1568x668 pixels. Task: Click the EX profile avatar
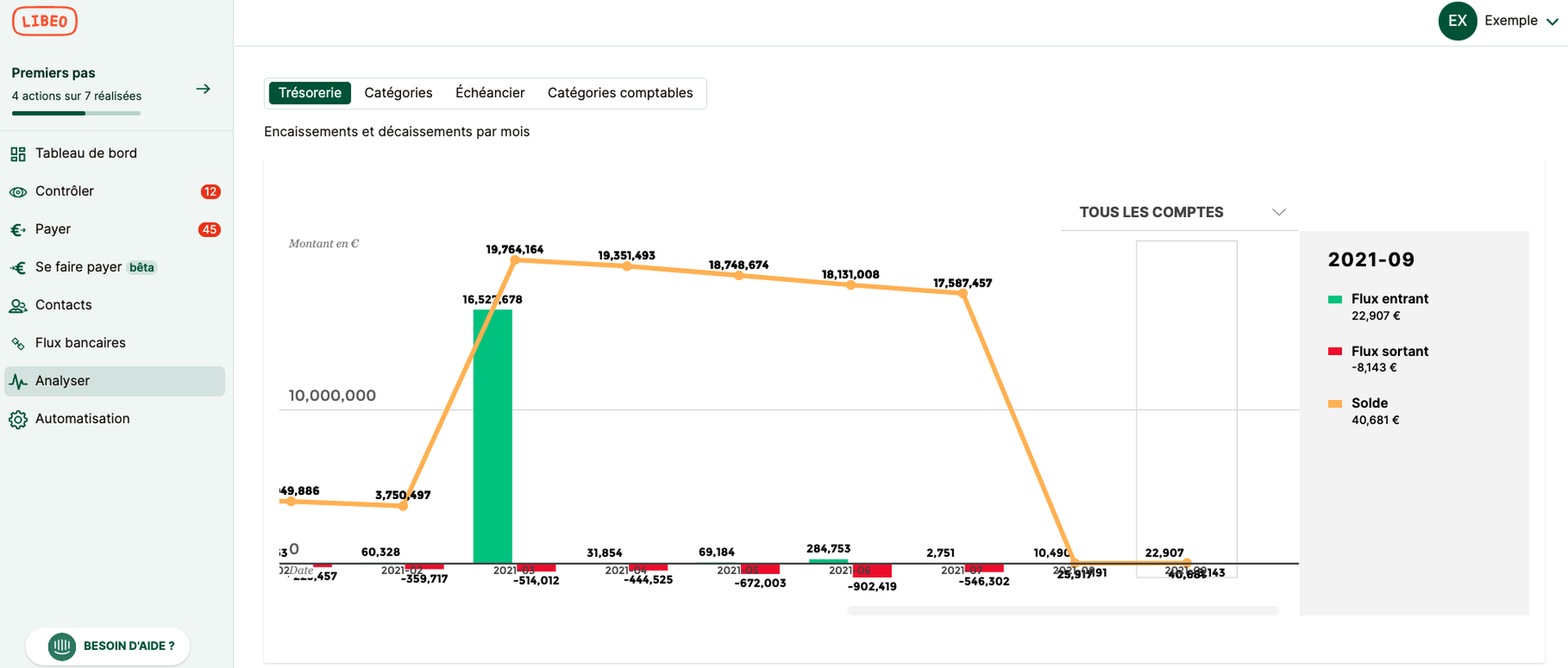pos(1458,21)
